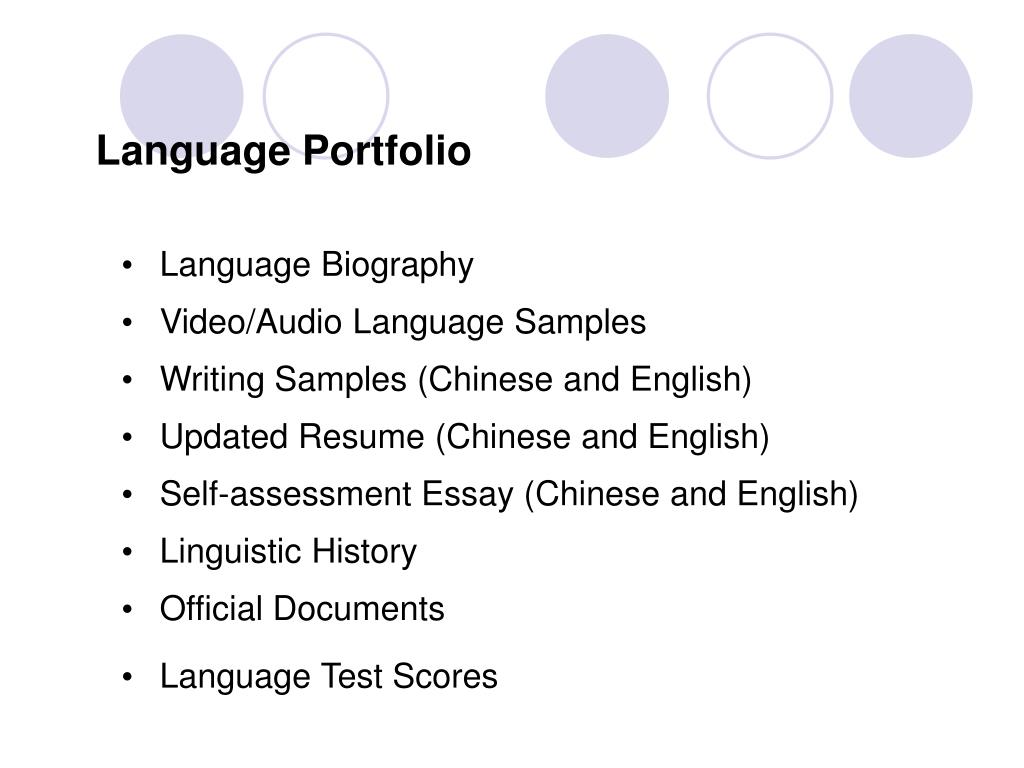
Task: Click the rightmost filled lavender circle
Action: (x=910, y=96)
